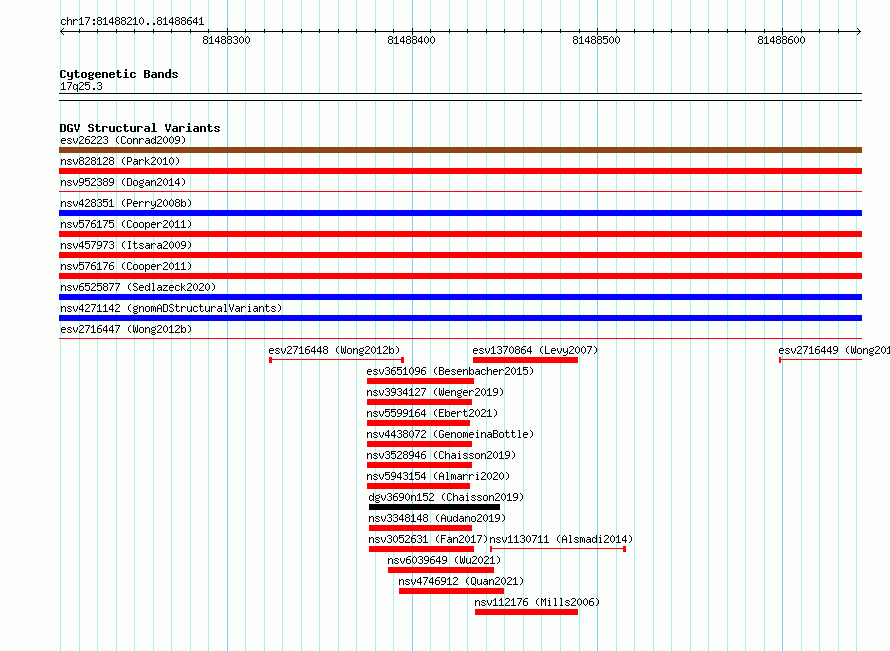The width and height of the screenshot is (890, 651).
Task: Open the second Cooper2011 variant nsv576176
Action: pyautogui.click(x=126, y=266)
